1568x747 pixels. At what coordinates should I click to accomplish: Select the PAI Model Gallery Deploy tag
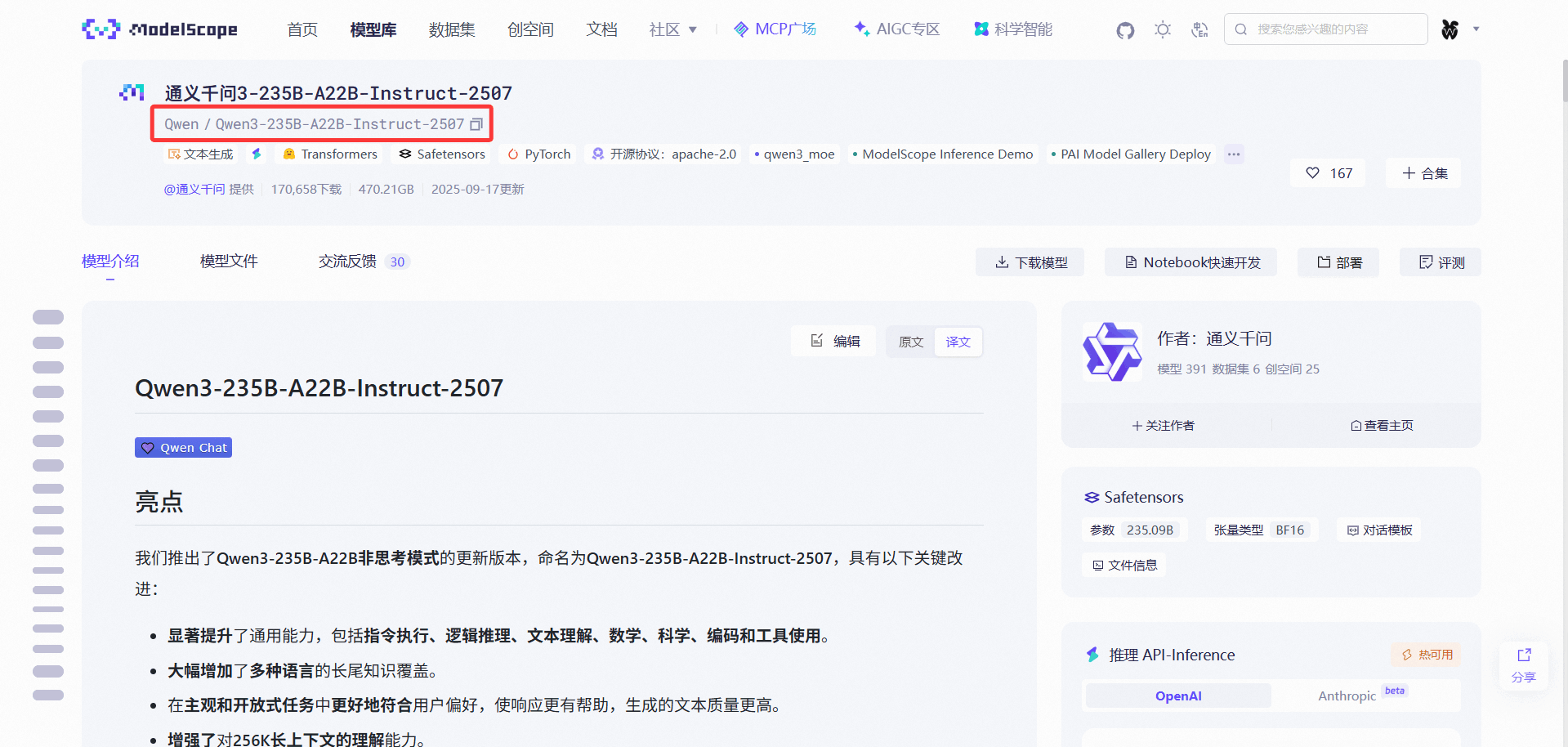(1131, 154)
